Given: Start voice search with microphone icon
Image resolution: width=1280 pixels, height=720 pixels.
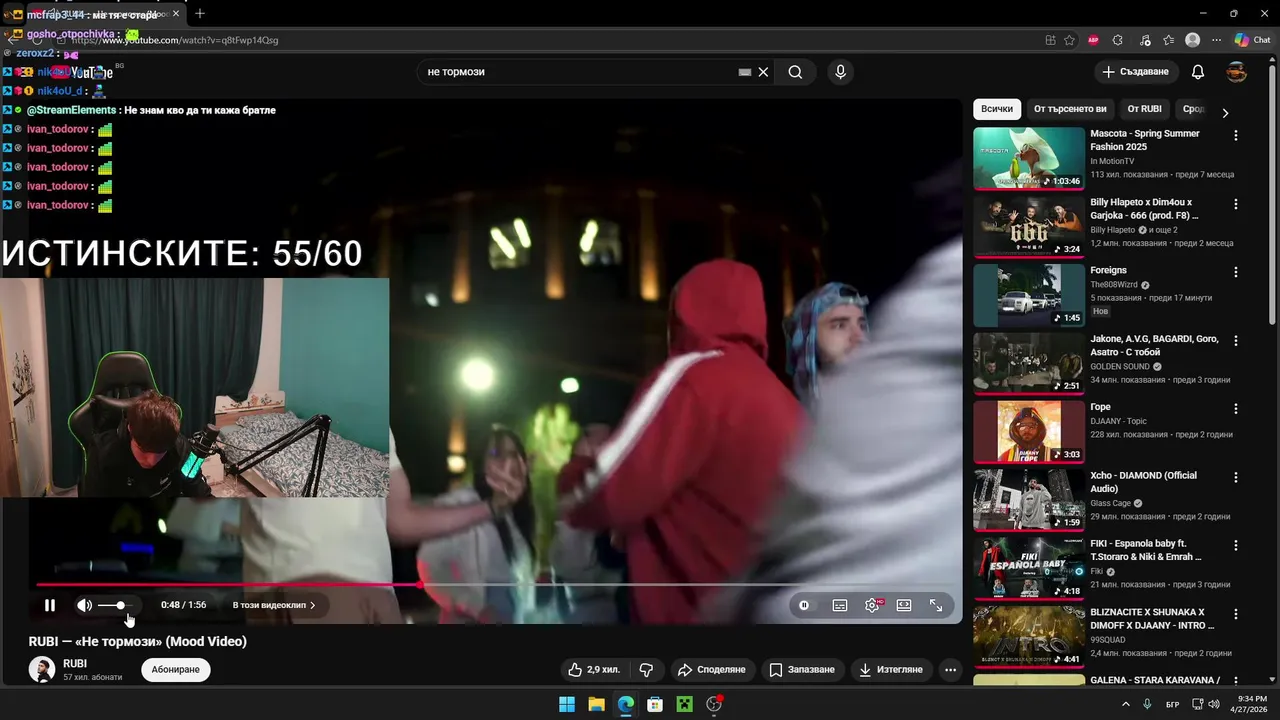Looking at the screenshot, I should [840, 72].
